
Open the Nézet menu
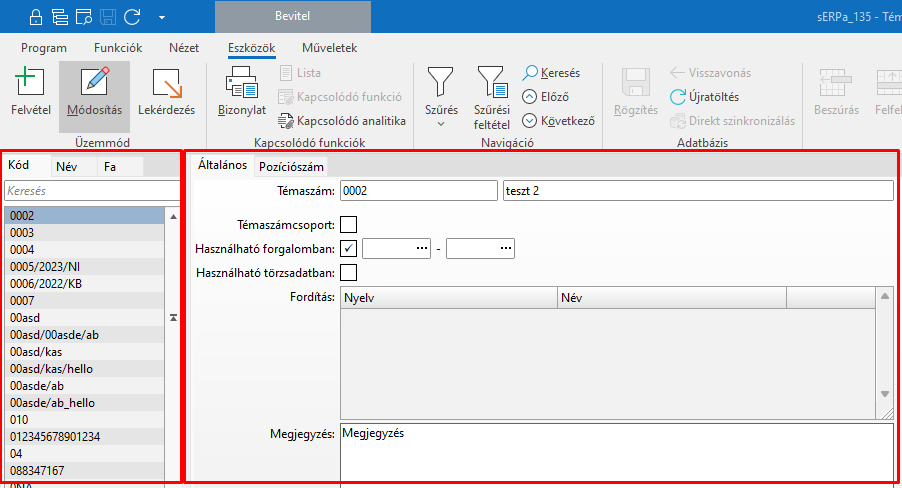pos(184,48)
